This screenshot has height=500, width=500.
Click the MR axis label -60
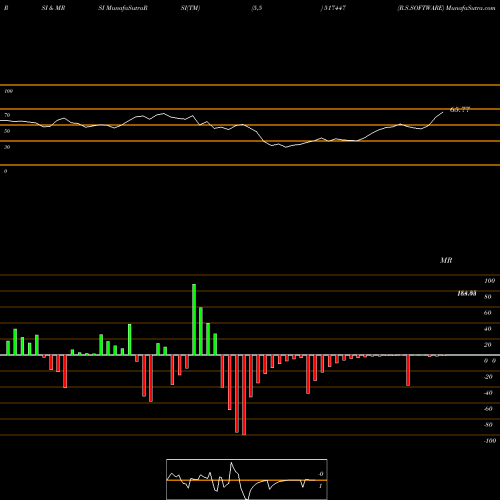pos(488,409)
